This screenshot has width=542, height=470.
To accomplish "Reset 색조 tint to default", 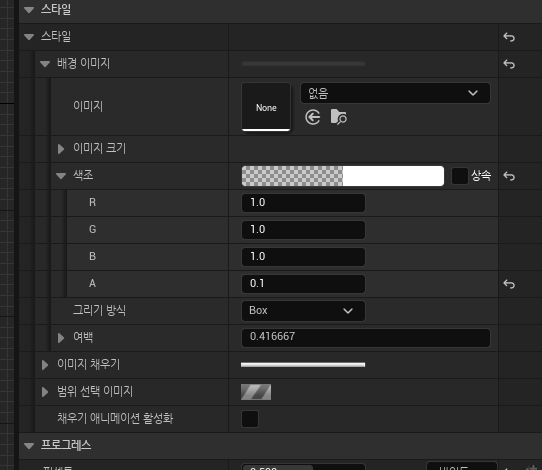I will click(x=509, y=176).
